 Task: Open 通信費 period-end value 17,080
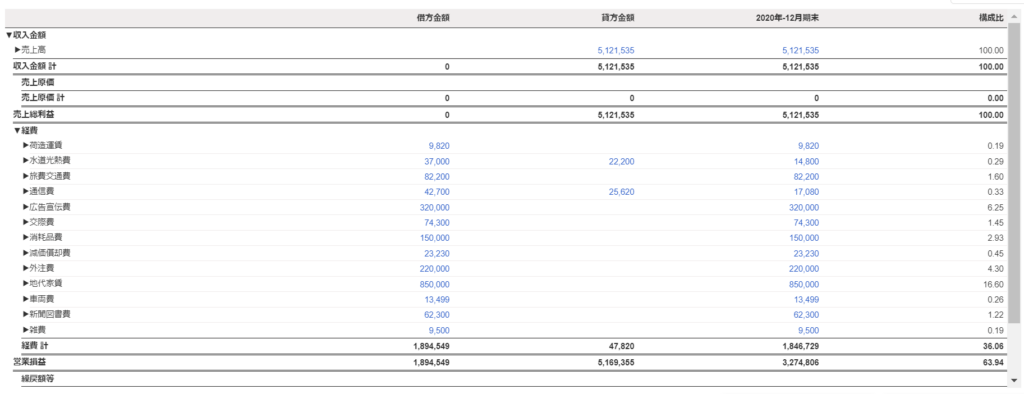click(806, 192)
